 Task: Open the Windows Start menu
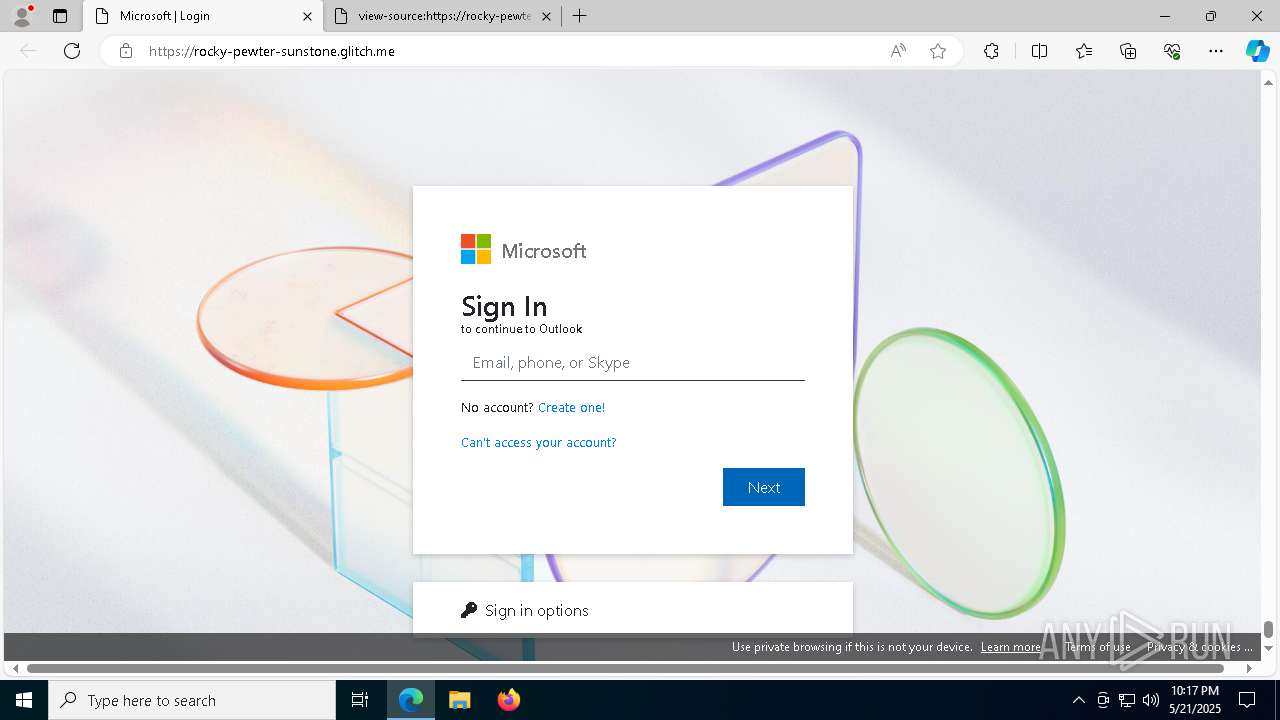[x=24, y=700]
